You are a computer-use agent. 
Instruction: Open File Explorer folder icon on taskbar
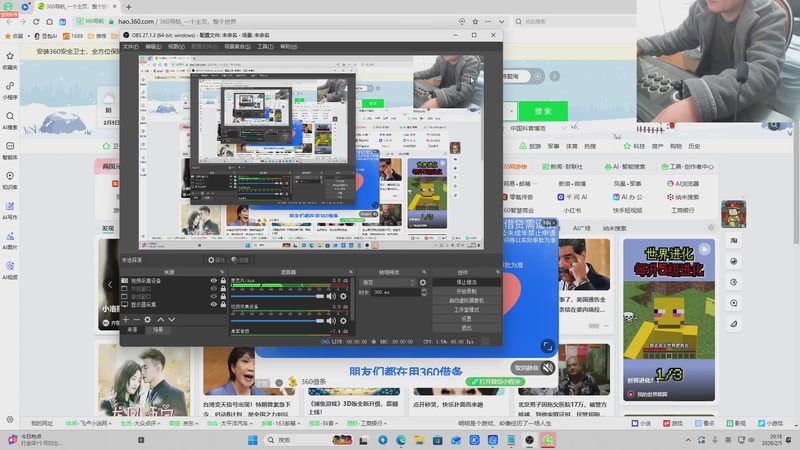tap(419, 440)
